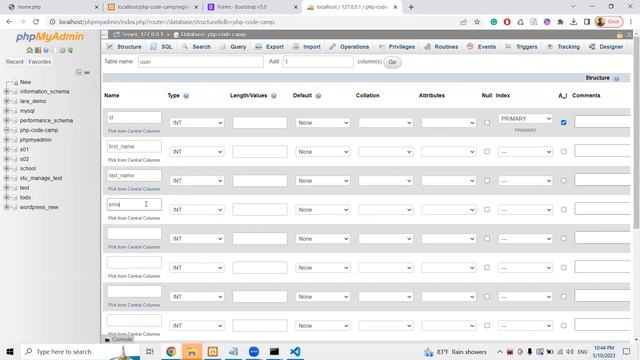640x360 pixels.
Task: Open phpMyAdmin documentation blue icon
Action: 46,50
